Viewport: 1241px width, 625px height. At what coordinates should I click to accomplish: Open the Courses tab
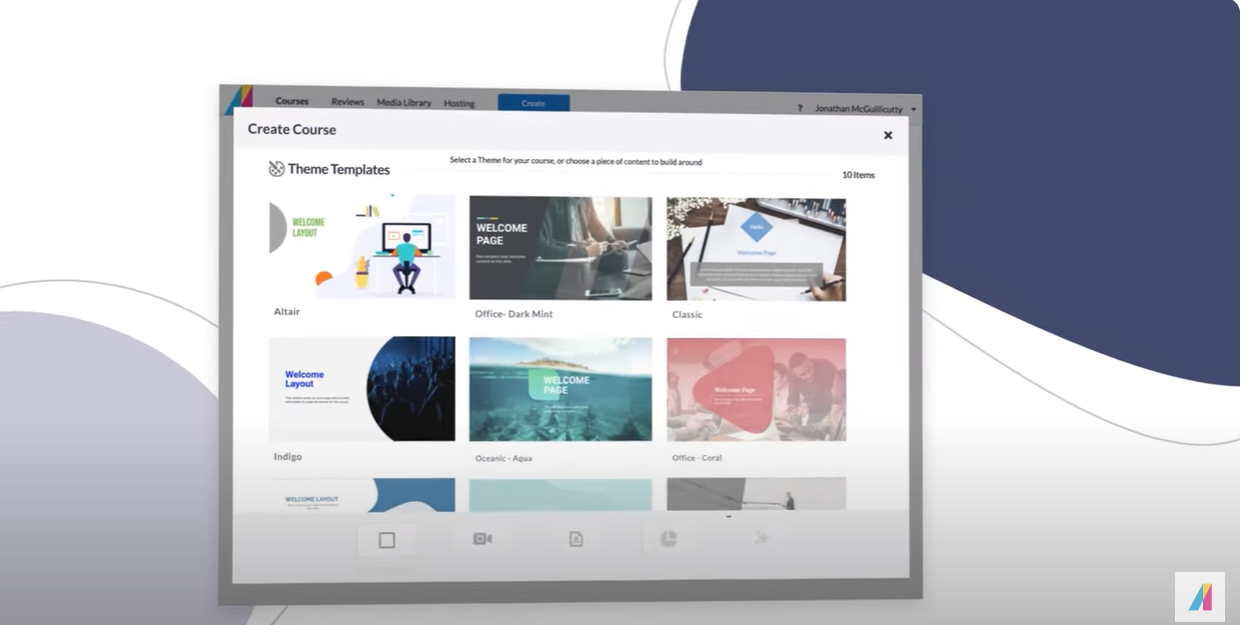click(292, 101)
